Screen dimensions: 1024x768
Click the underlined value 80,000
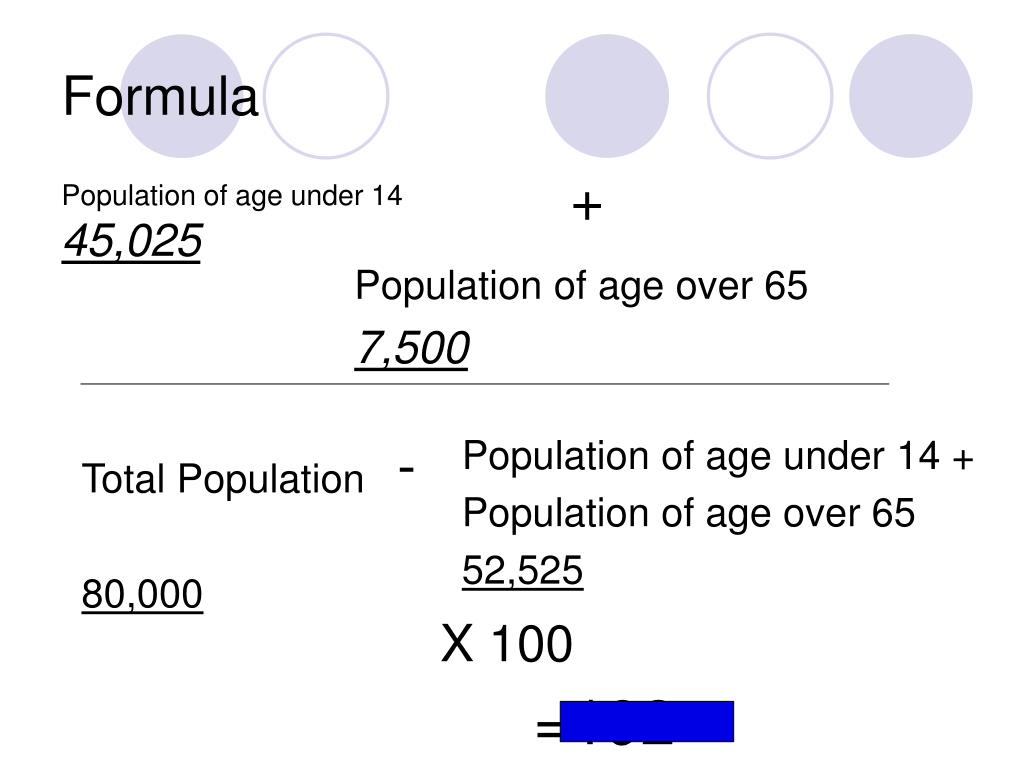pyautogui.click(x=142, y=594)
